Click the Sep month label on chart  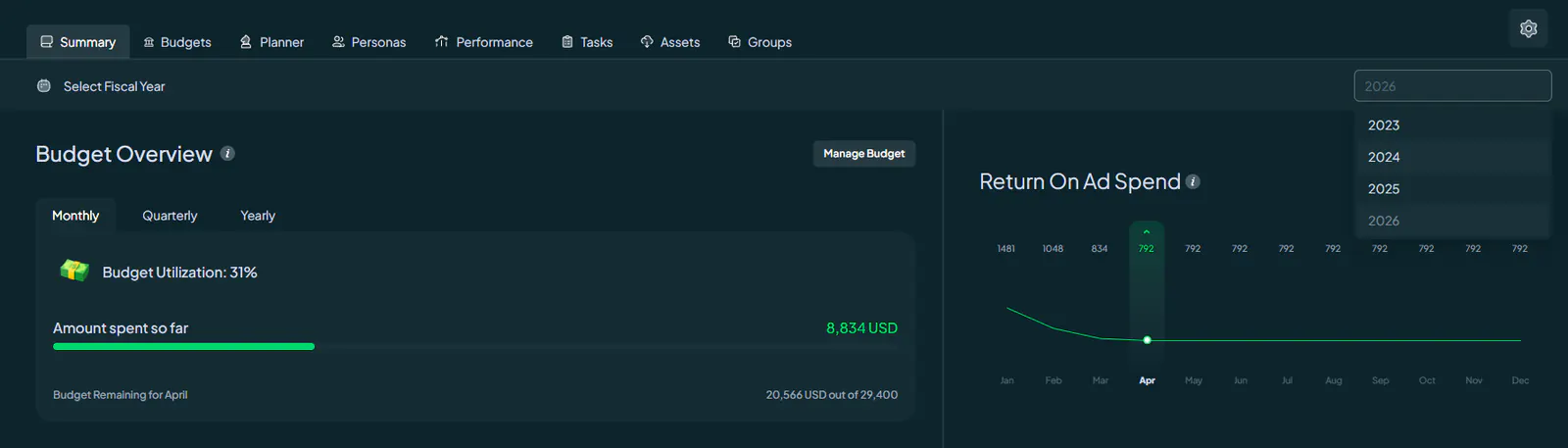[x=1380, y=380]
